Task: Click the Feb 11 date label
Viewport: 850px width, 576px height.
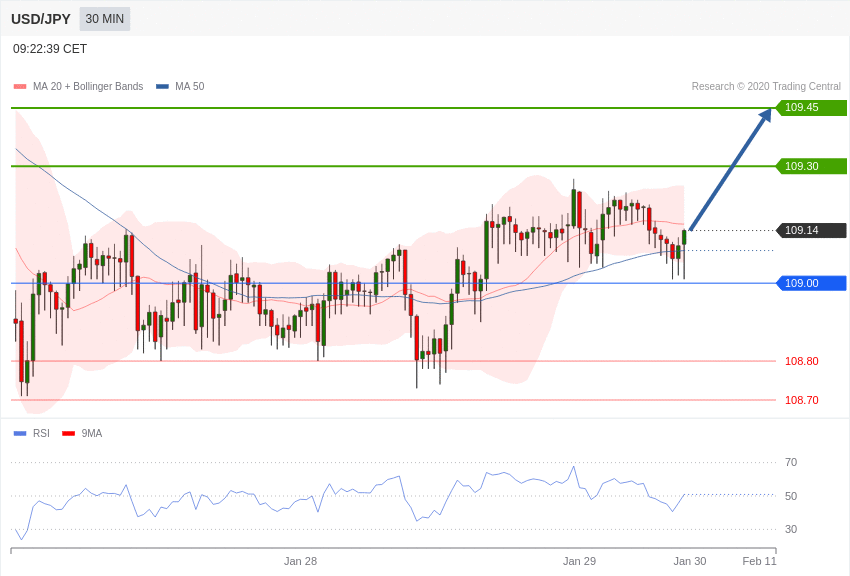Action: click(x=759, y=561)
